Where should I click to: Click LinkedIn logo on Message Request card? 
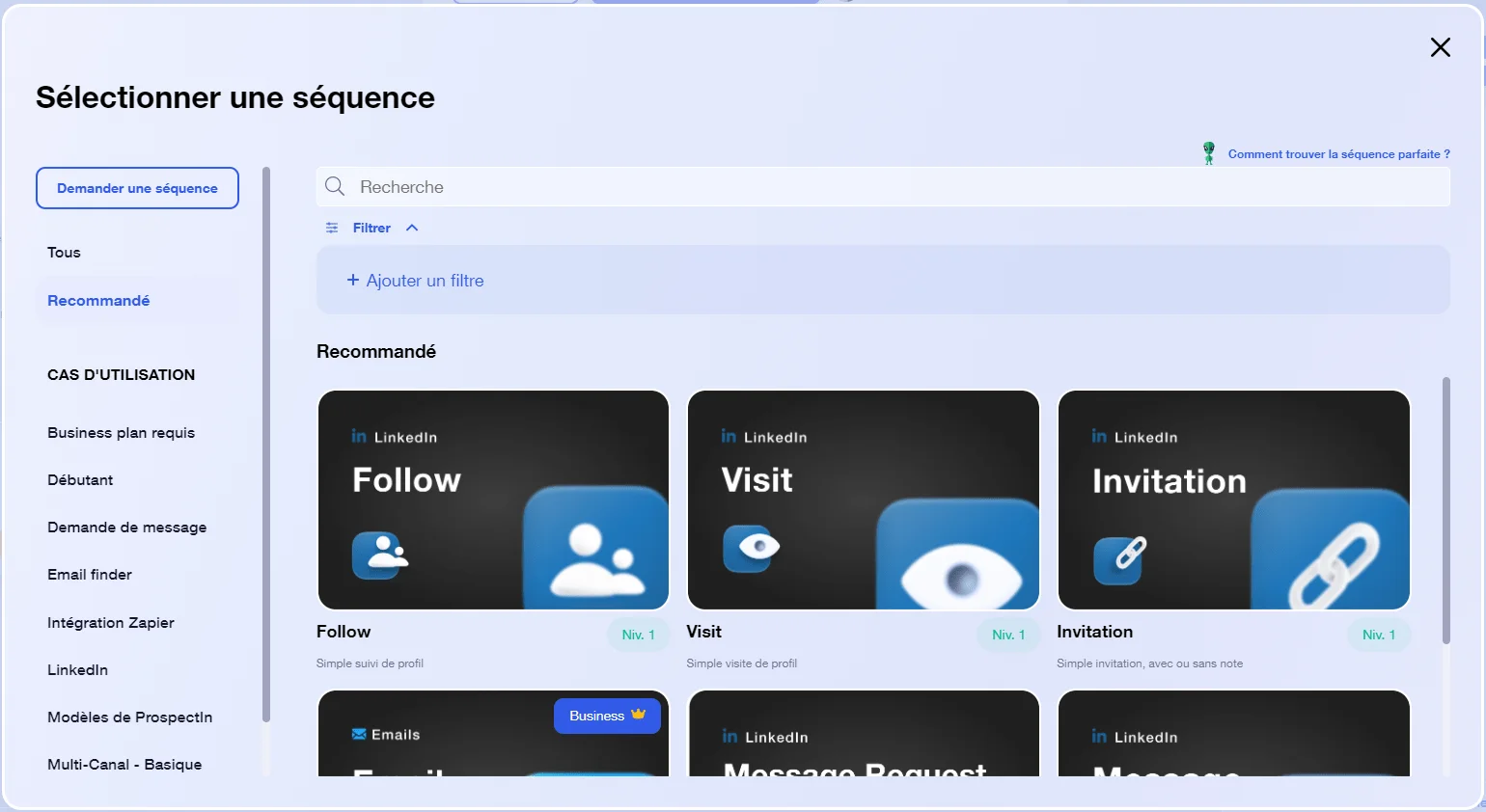coord(729,736)
